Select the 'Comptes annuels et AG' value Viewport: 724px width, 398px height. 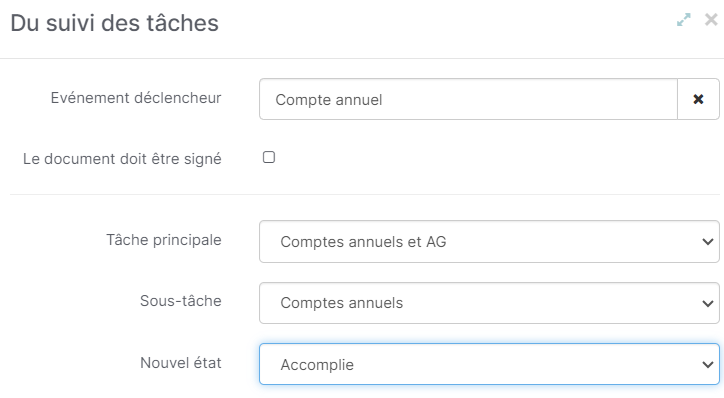pos(363,242)
